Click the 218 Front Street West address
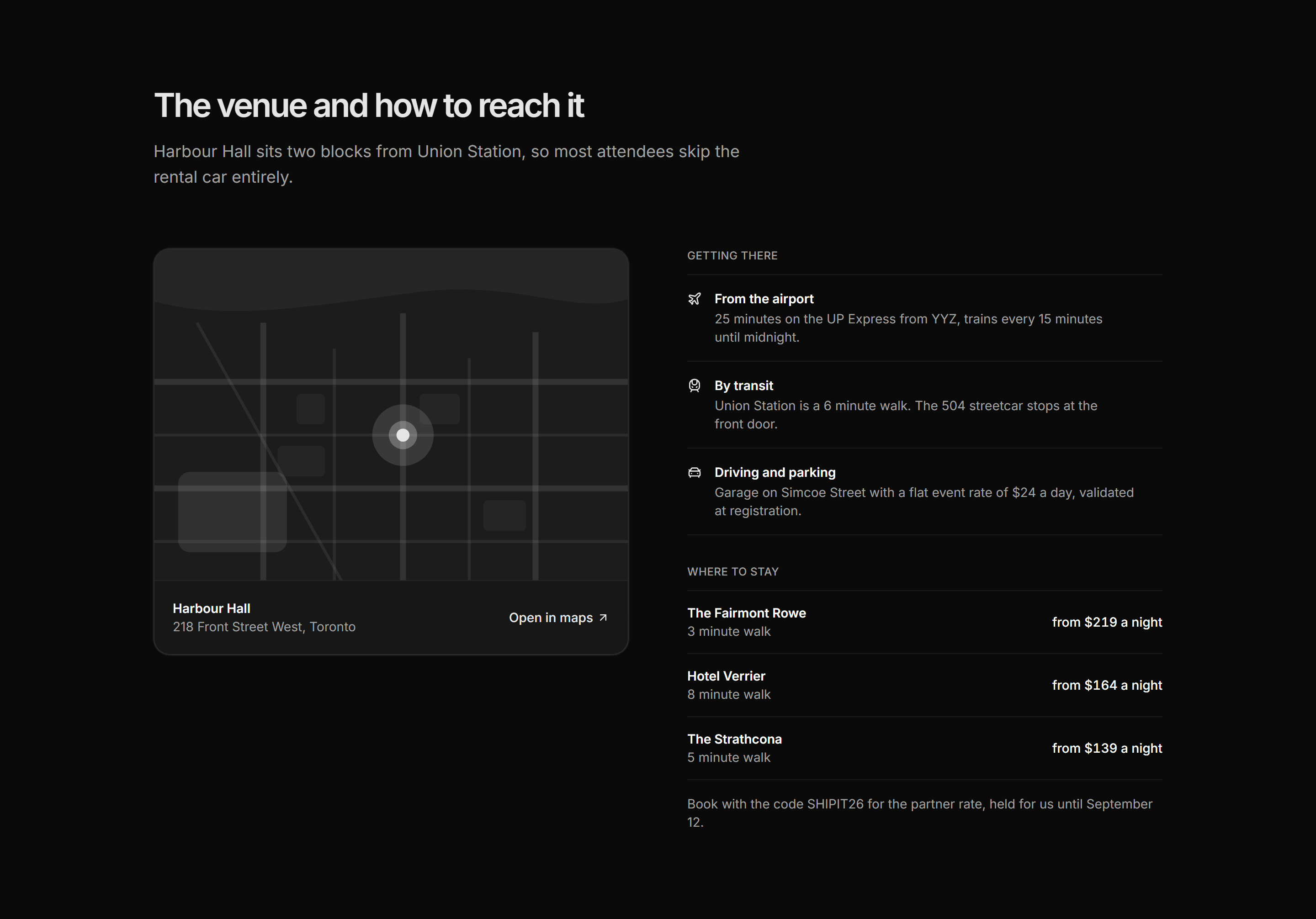The width and height of the screenshot is (1316, 919). pyautogui.click(x=264, y=627)
